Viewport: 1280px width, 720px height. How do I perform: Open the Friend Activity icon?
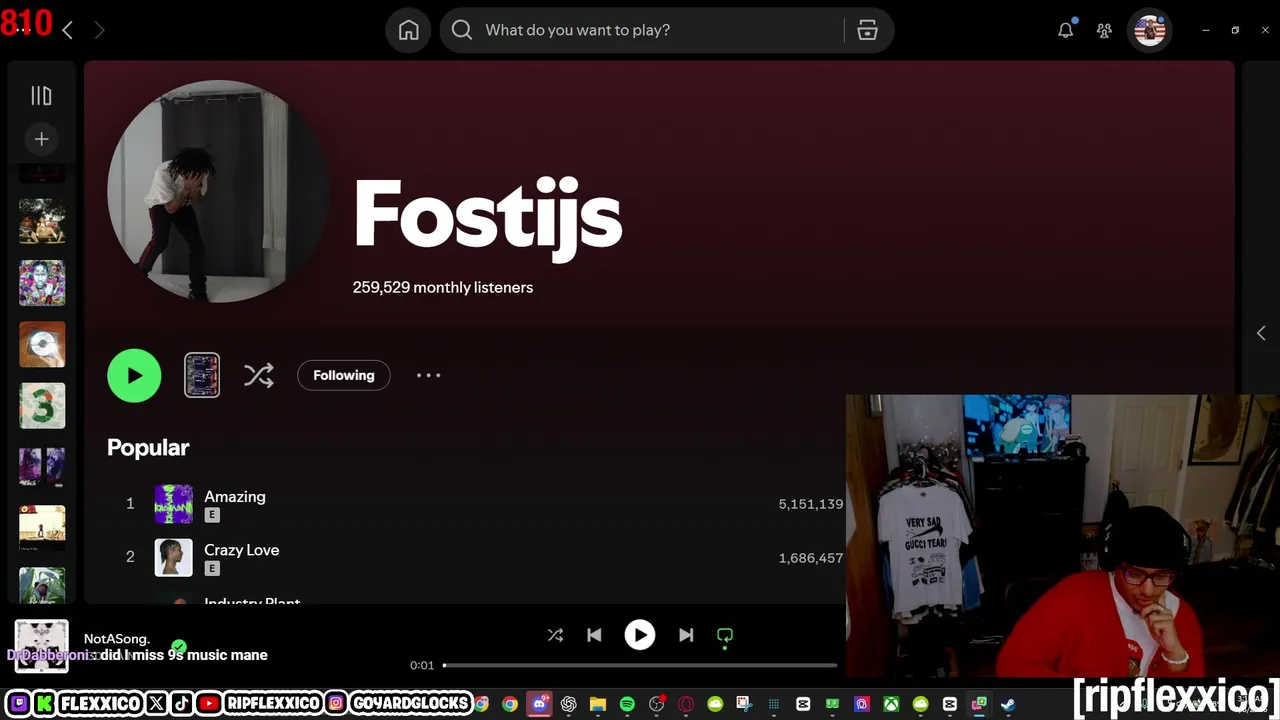click(1104, 30)
